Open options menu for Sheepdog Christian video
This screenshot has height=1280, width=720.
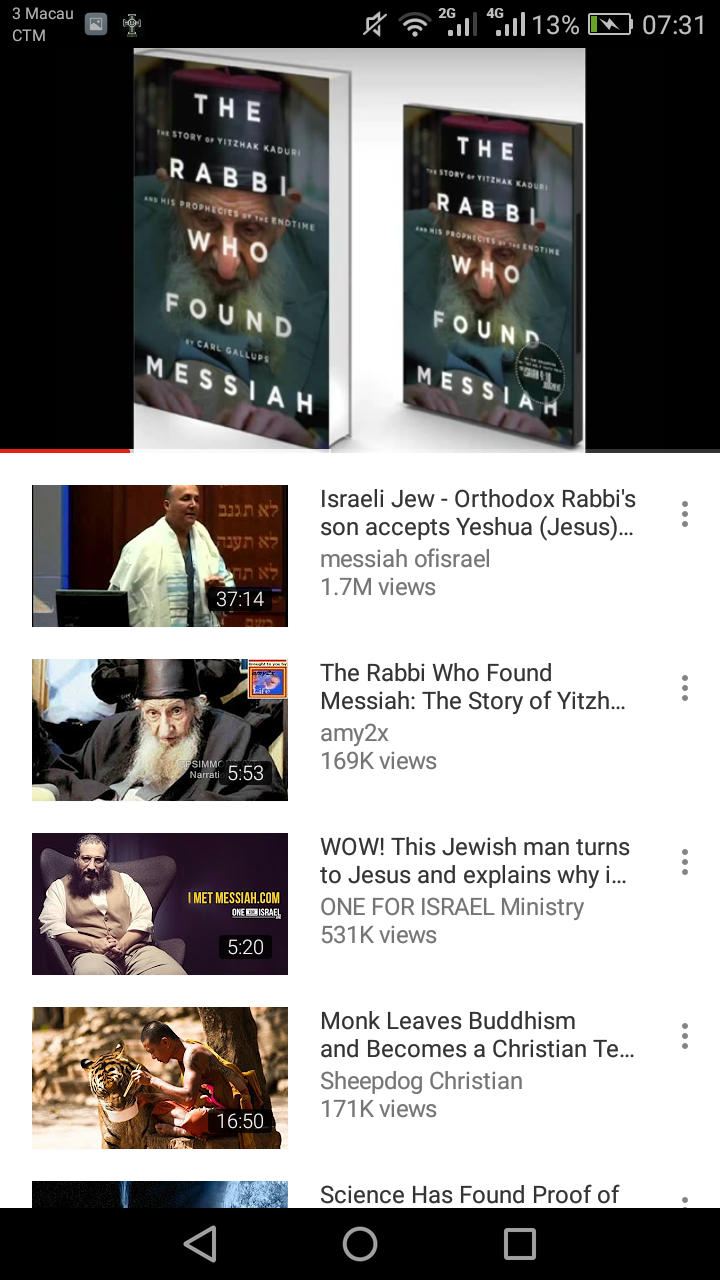tap(685, 1036)
